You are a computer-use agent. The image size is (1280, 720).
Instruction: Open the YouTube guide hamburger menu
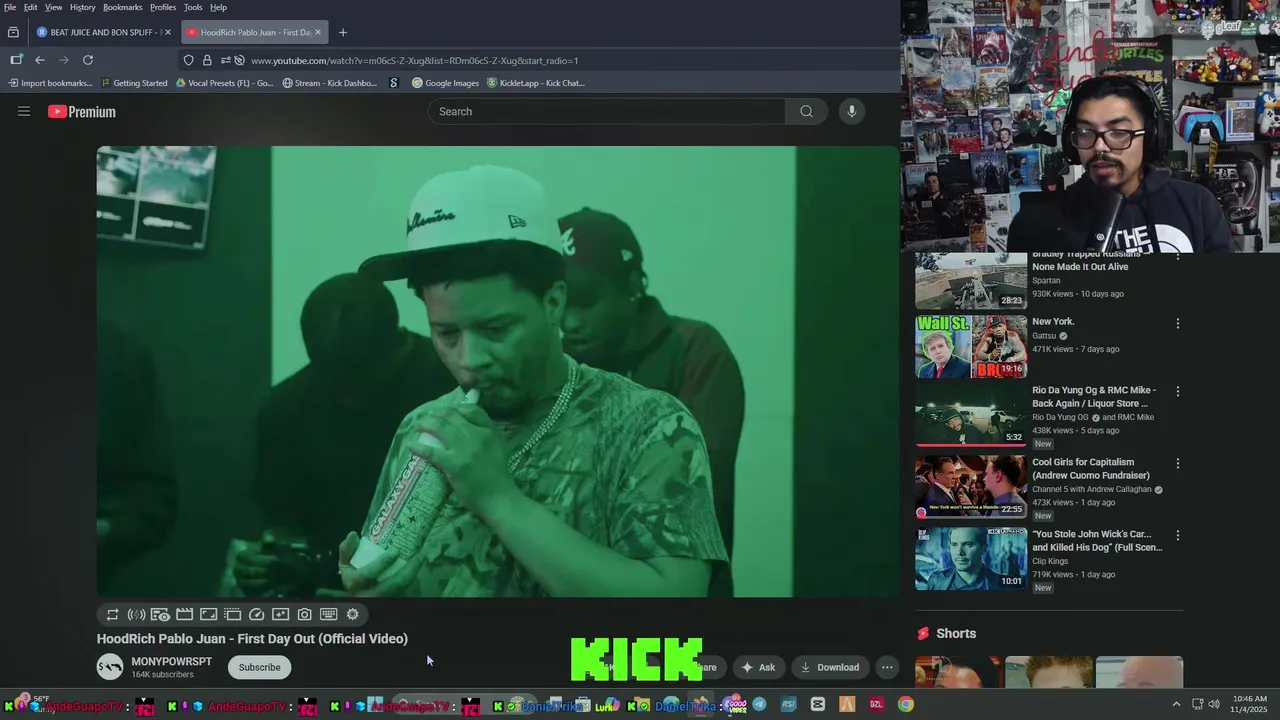pos(24,111)
